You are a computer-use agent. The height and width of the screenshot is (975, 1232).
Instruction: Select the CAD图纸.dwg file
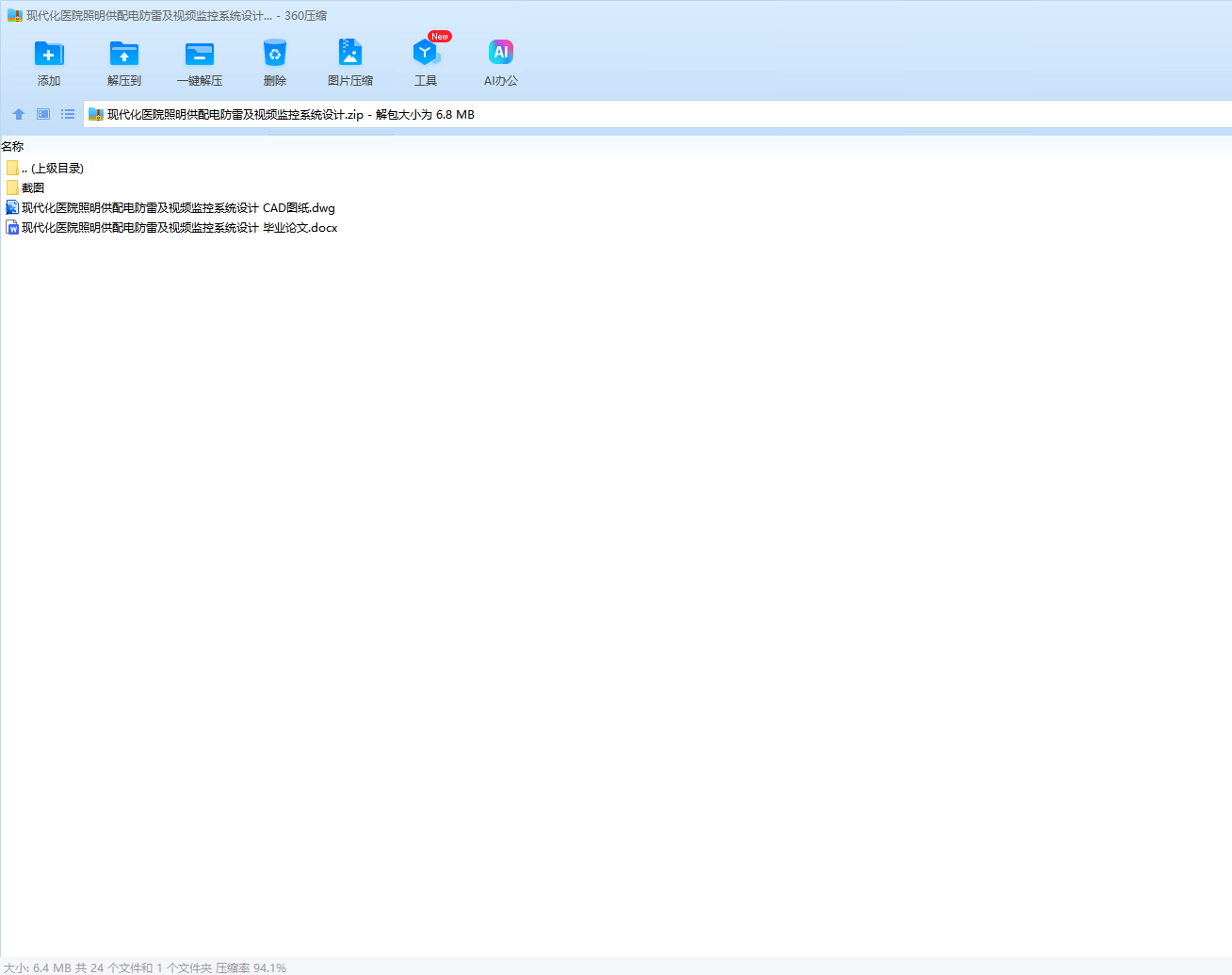[178, 208]
